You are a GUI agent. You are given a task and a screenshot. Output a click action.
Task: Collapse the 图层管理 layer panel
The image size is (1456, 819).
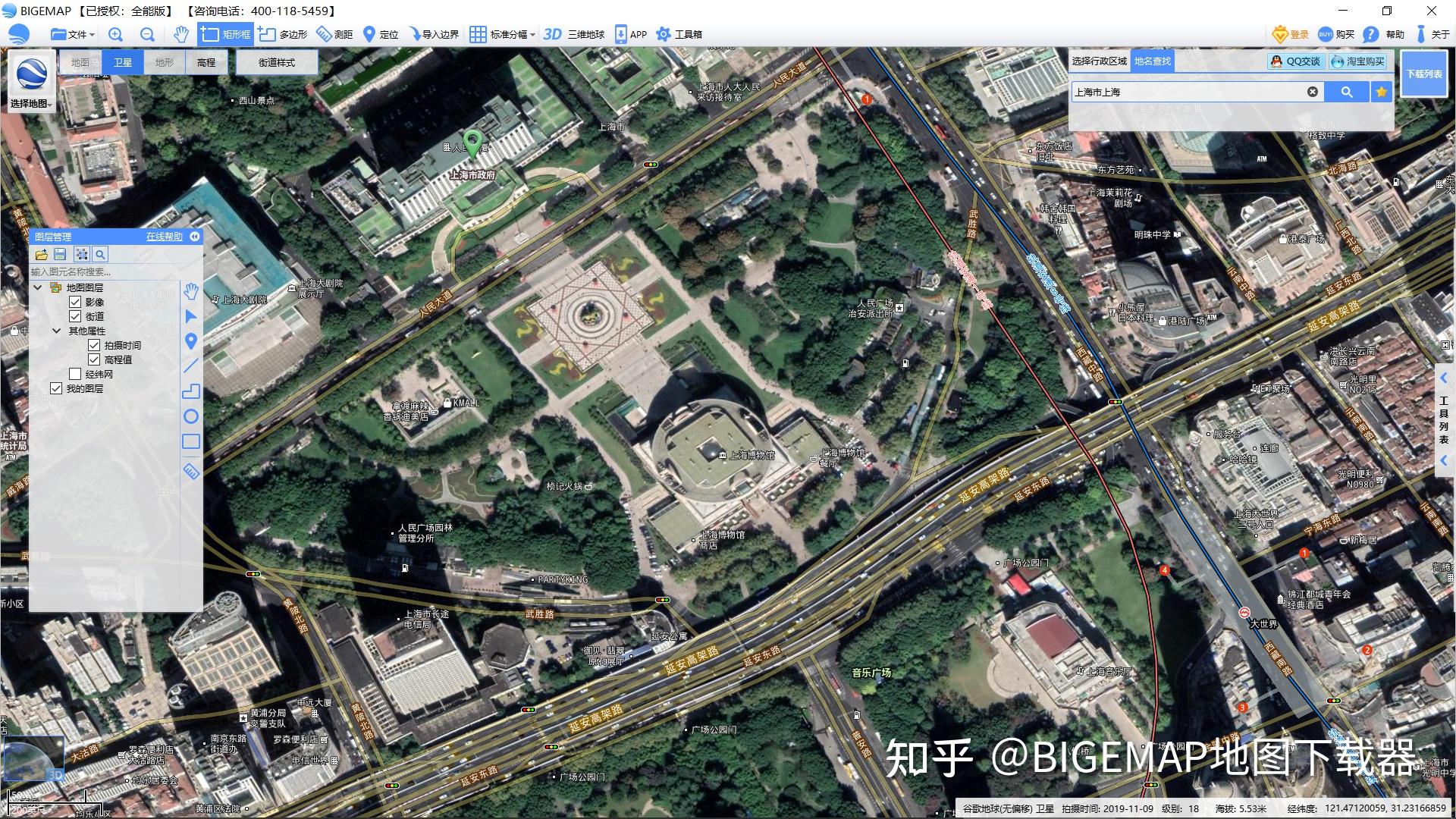pyautogui.click(x=195, y=237)
